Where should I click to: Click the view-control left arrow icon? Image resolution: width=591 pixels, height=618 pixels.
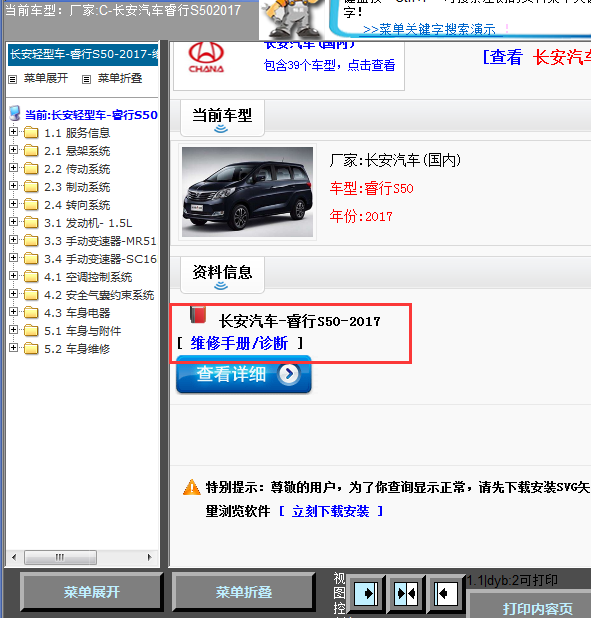point(446,593)
